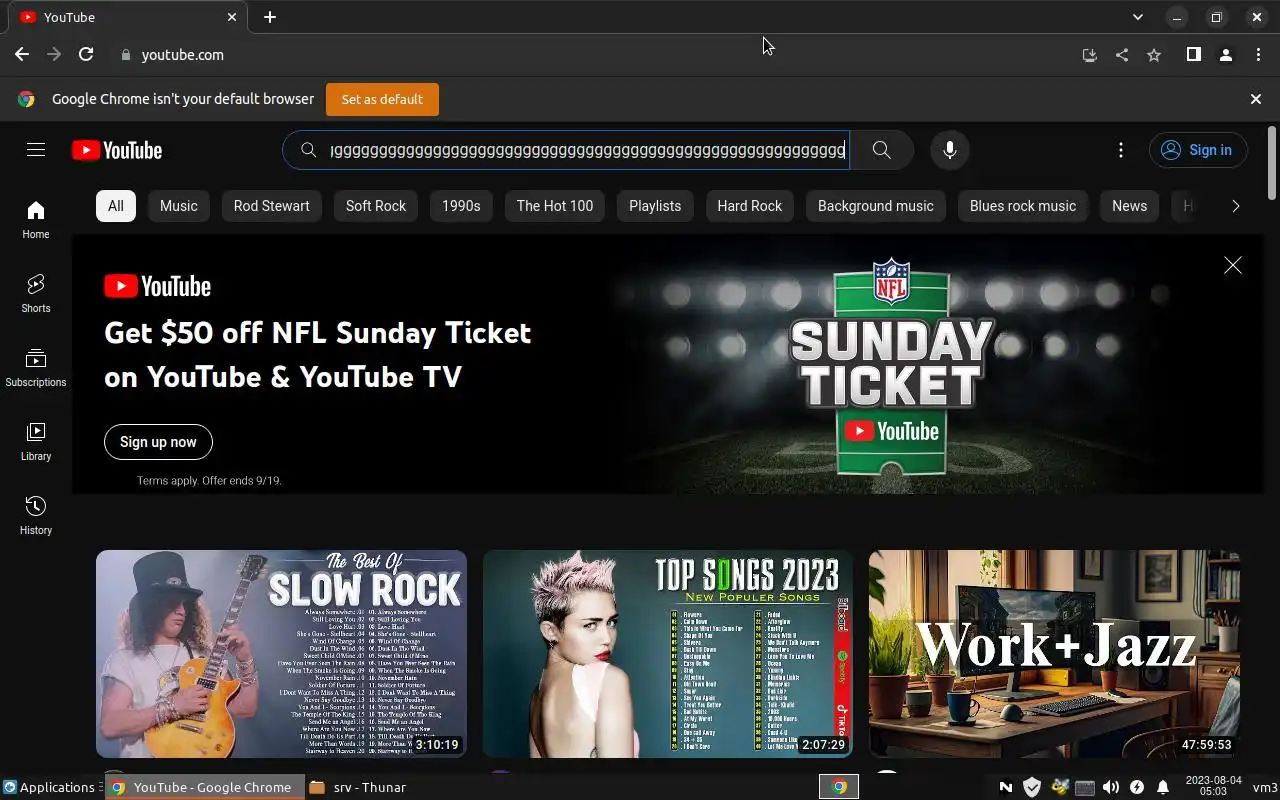Image resolution: width=1280 pixels, height=800 pixels.
Task: Reload the YouTube page
Action: tap(86, 55)
